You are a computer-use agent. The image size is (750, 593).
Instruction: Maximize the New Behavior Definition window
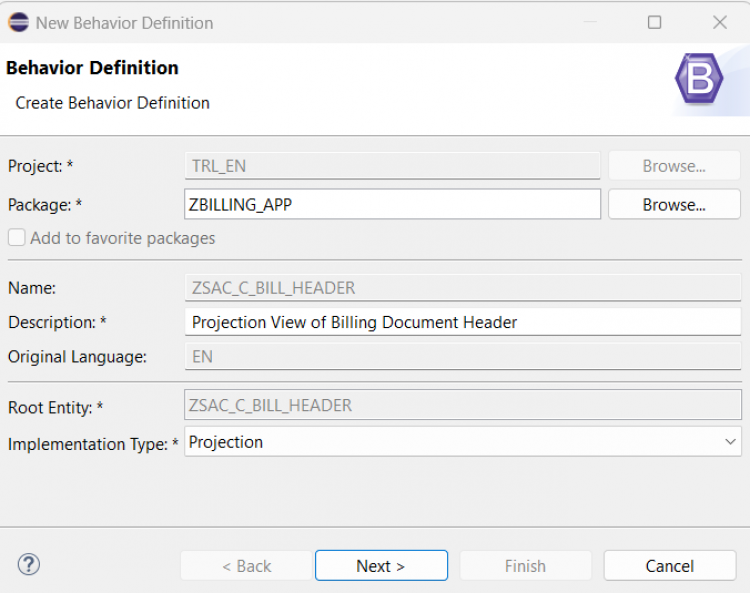click(654, 22)
